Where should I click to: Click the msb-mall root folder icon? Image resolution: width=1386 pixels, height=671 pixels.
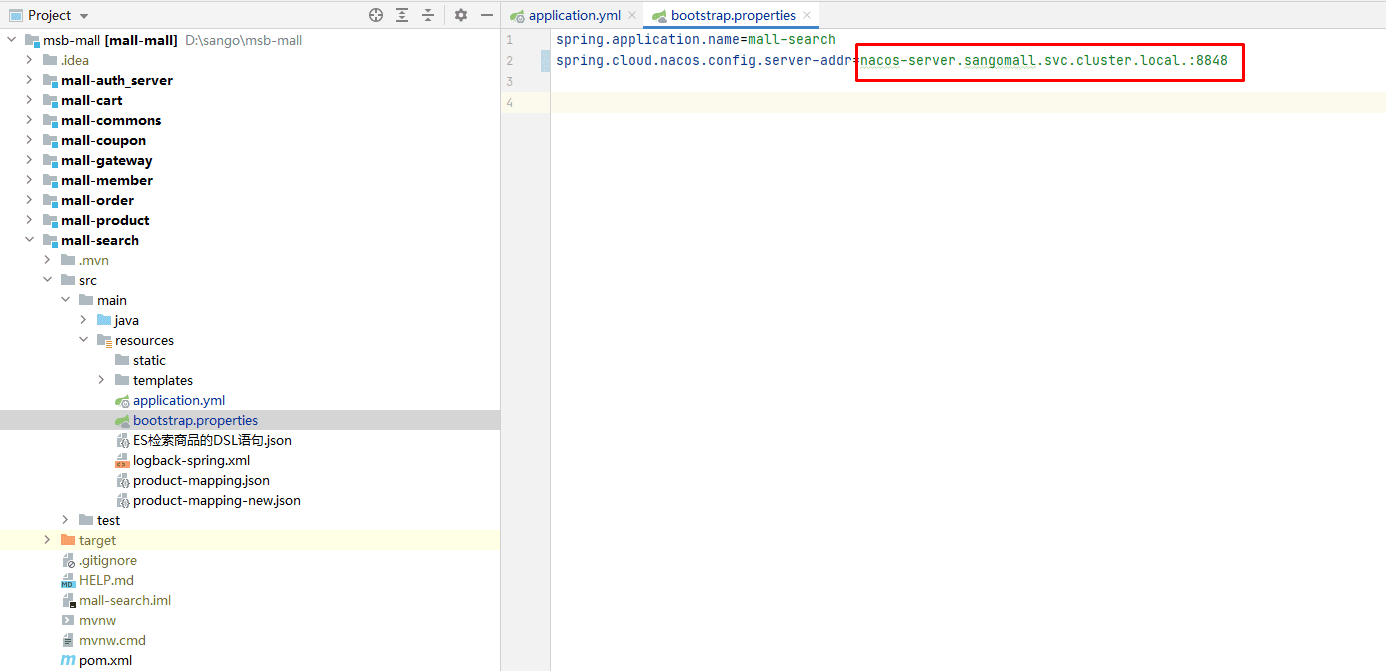coord(32,40)
